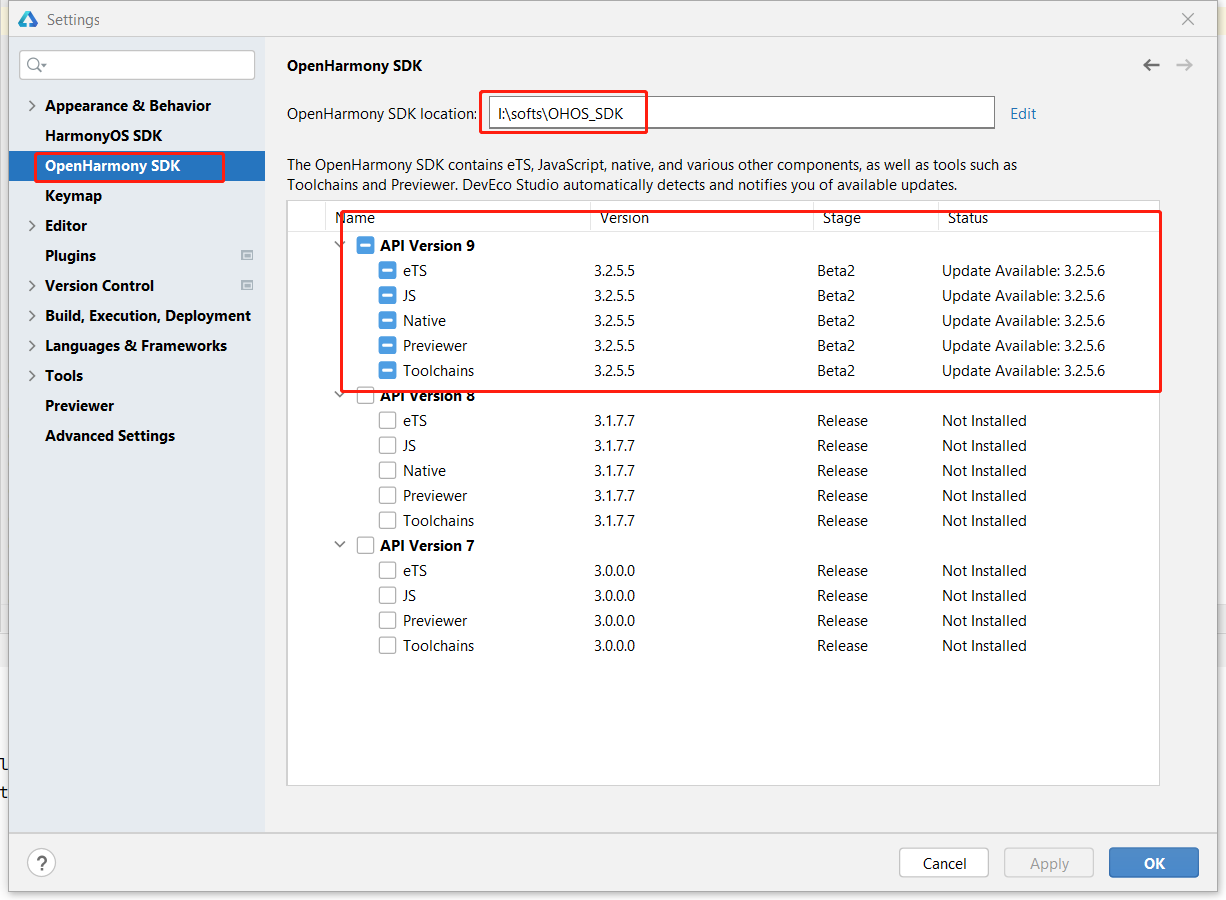Close the Settings dialog window
Viewport: 1226px width, 900px height.
pos(1188,19)
